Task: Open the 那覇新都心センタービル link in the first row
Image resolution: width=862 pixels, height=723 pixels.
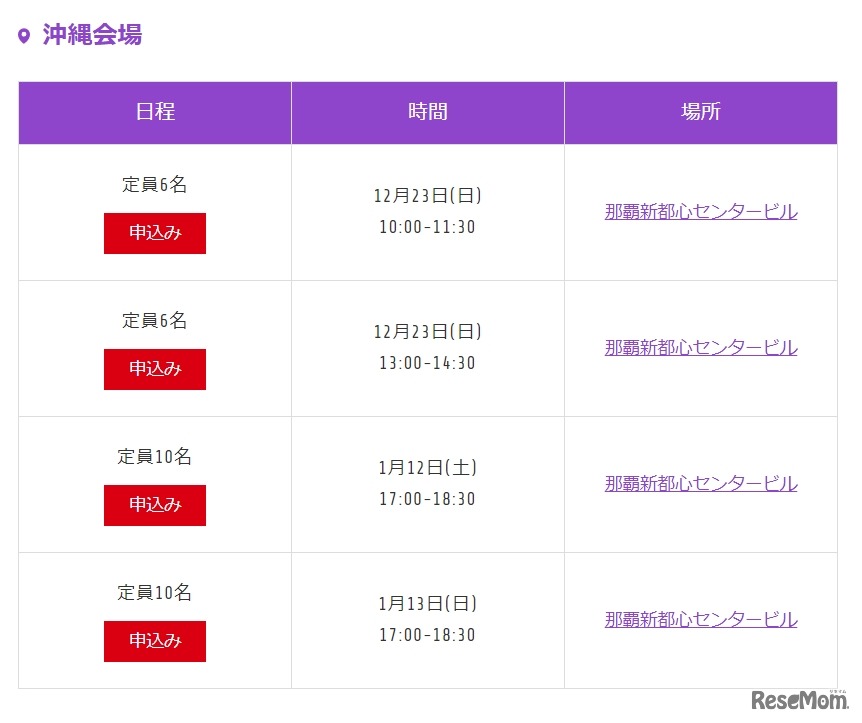Action: pos(700,211)
